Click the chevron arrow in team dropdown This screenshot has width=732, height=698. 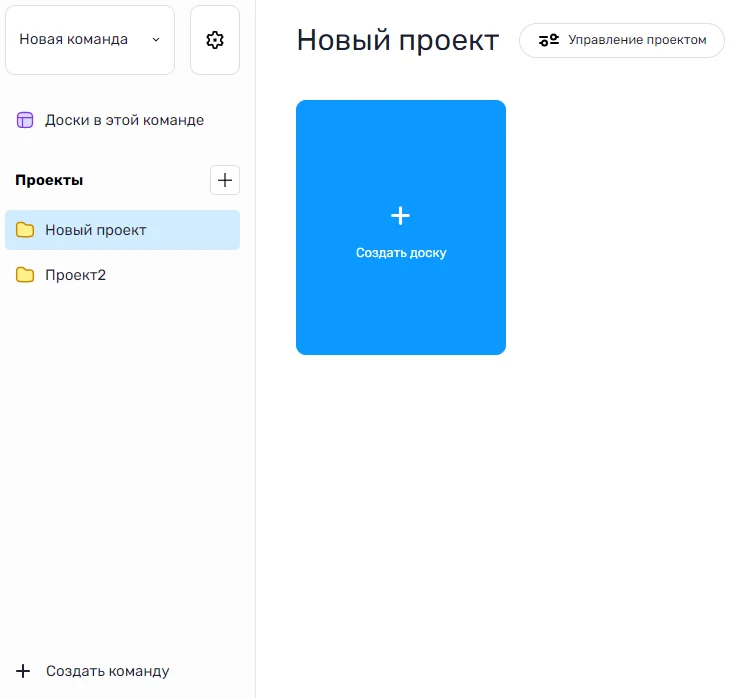[155, 40]
